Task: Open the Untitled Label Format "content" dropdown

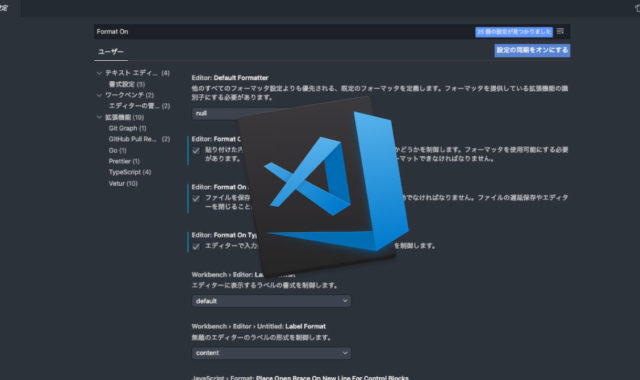Action: point(271,353)
